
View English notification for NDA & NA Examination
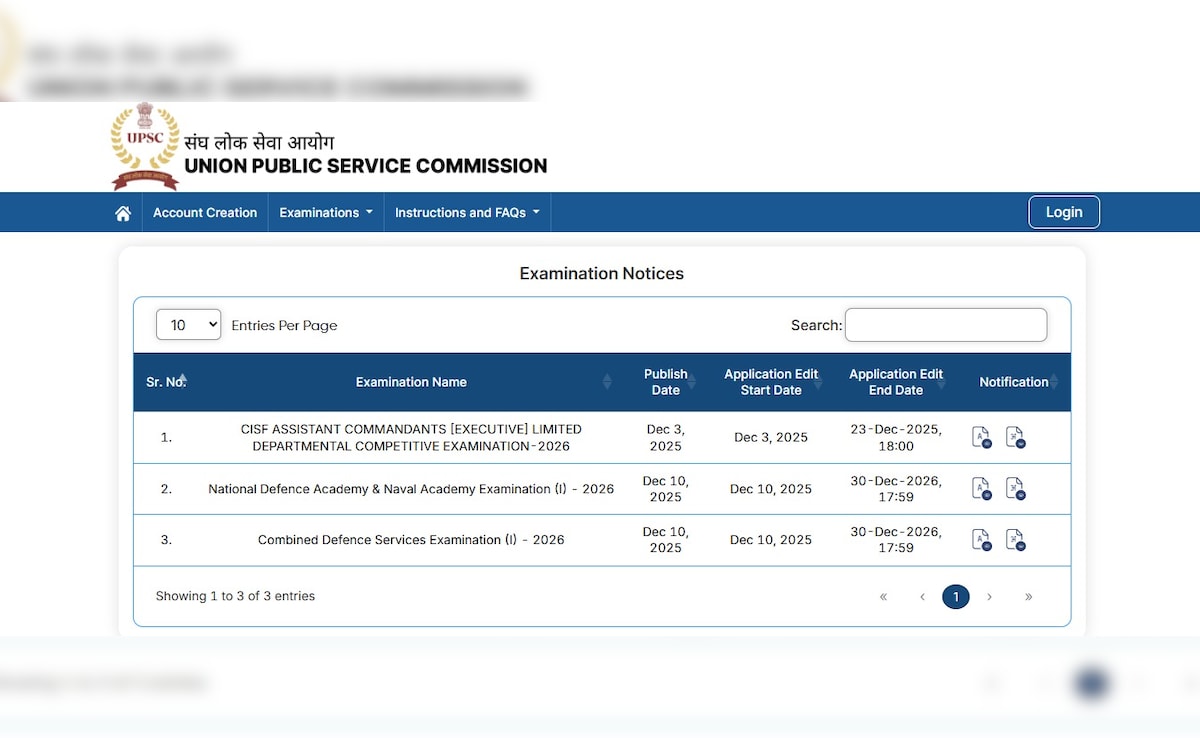coord(981,488)
